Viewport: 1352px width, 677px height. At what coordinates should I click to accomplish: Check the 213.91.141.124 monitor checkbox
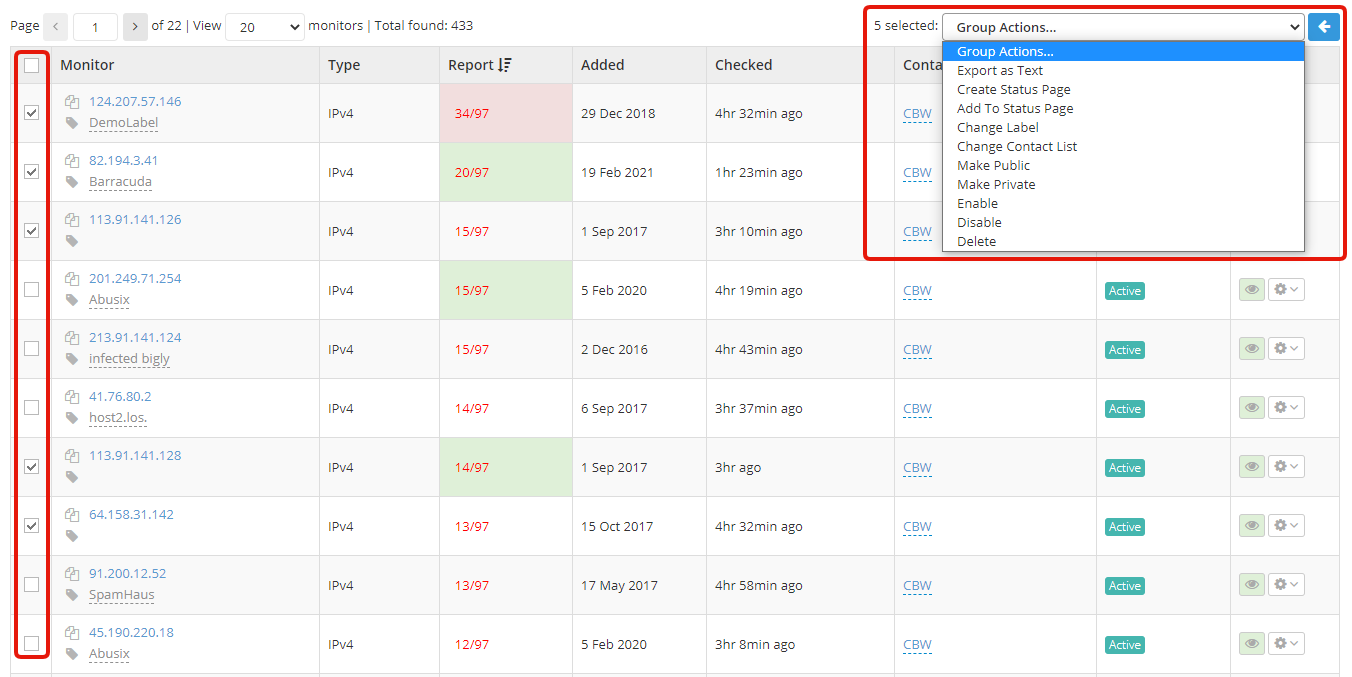(x=32, y=349)
